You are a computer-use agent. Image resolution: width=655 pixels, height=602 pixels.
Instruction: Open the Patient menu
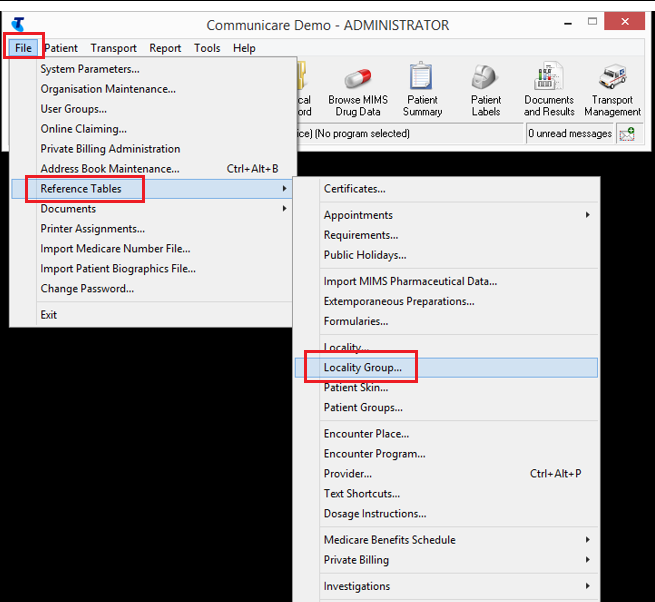pyautogui.click(x=61, y=48)
